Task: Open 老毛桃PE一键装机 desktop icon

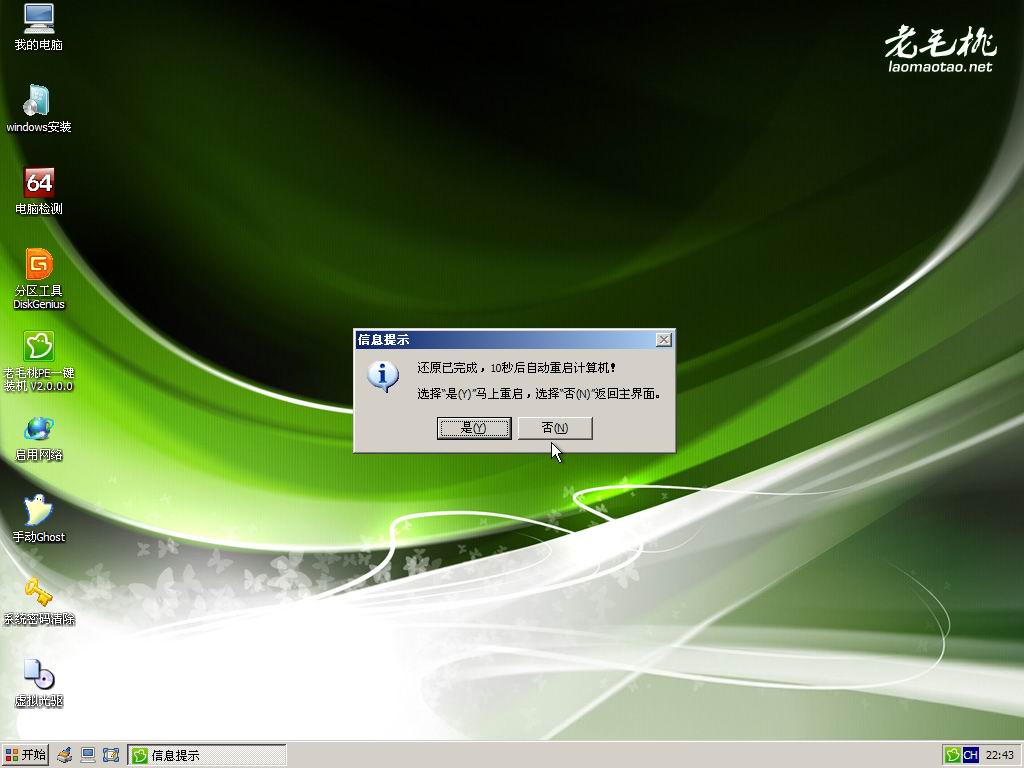Action: click(x=38, y=347)
